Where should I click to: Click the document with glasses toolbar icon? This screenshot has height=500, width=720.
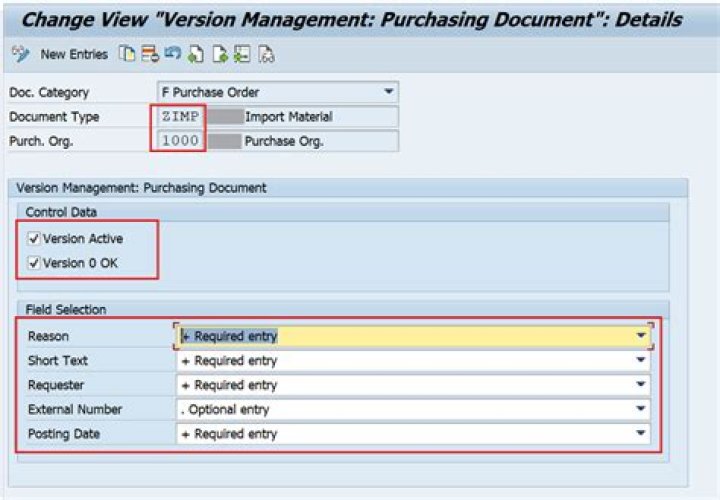tap(266, 54)
